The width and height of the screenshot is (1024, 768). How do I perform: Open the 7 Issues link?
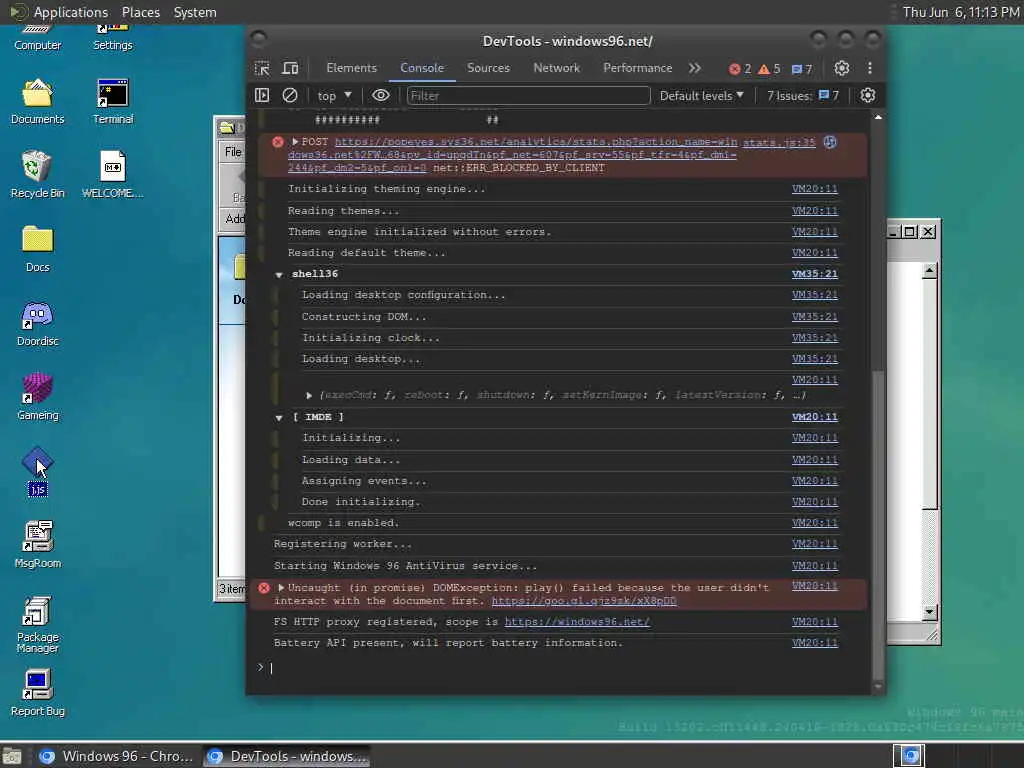(x=803, y=95)
